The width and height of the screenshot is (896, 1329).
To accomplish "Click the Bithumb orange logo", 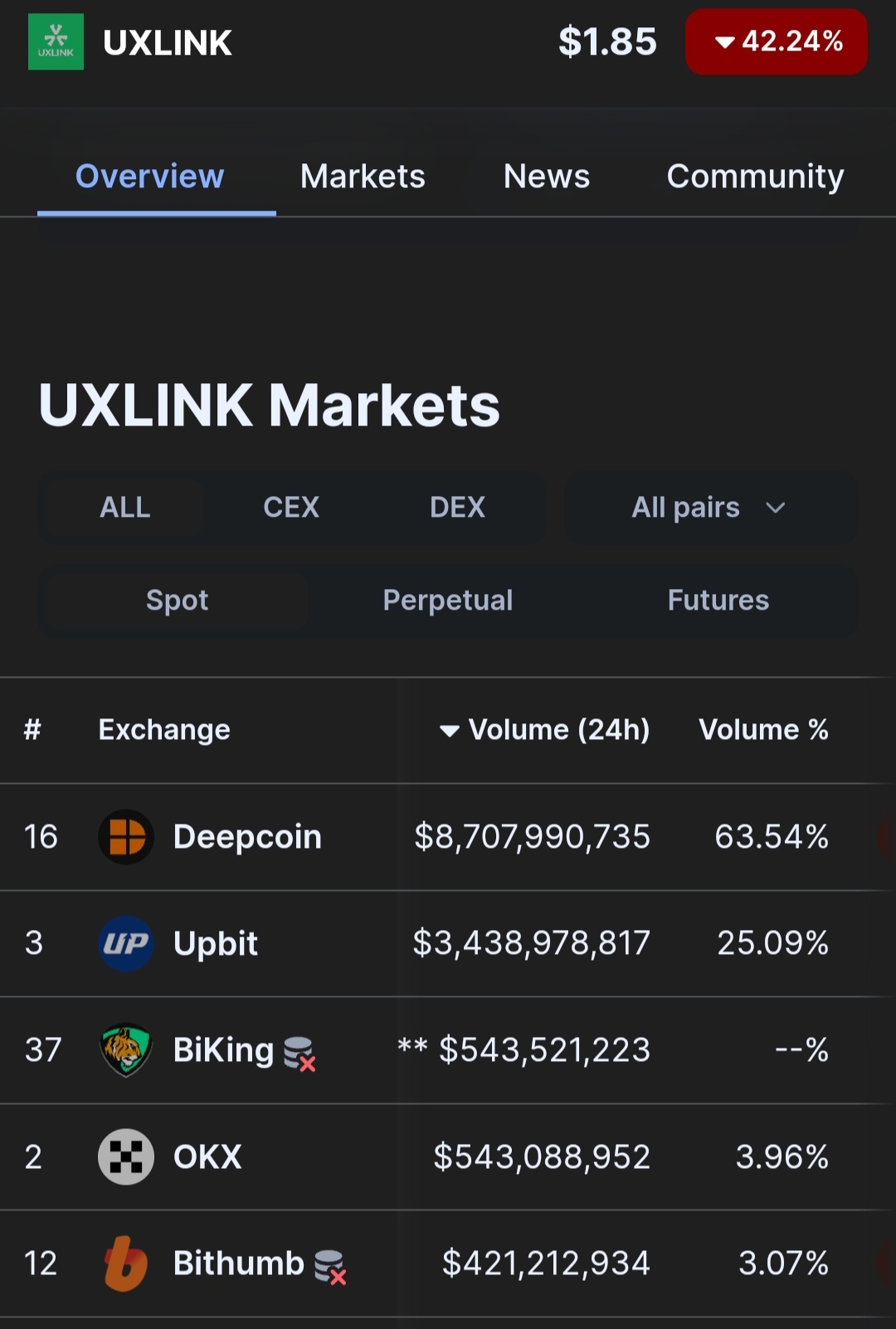I will coord(126,1263).
